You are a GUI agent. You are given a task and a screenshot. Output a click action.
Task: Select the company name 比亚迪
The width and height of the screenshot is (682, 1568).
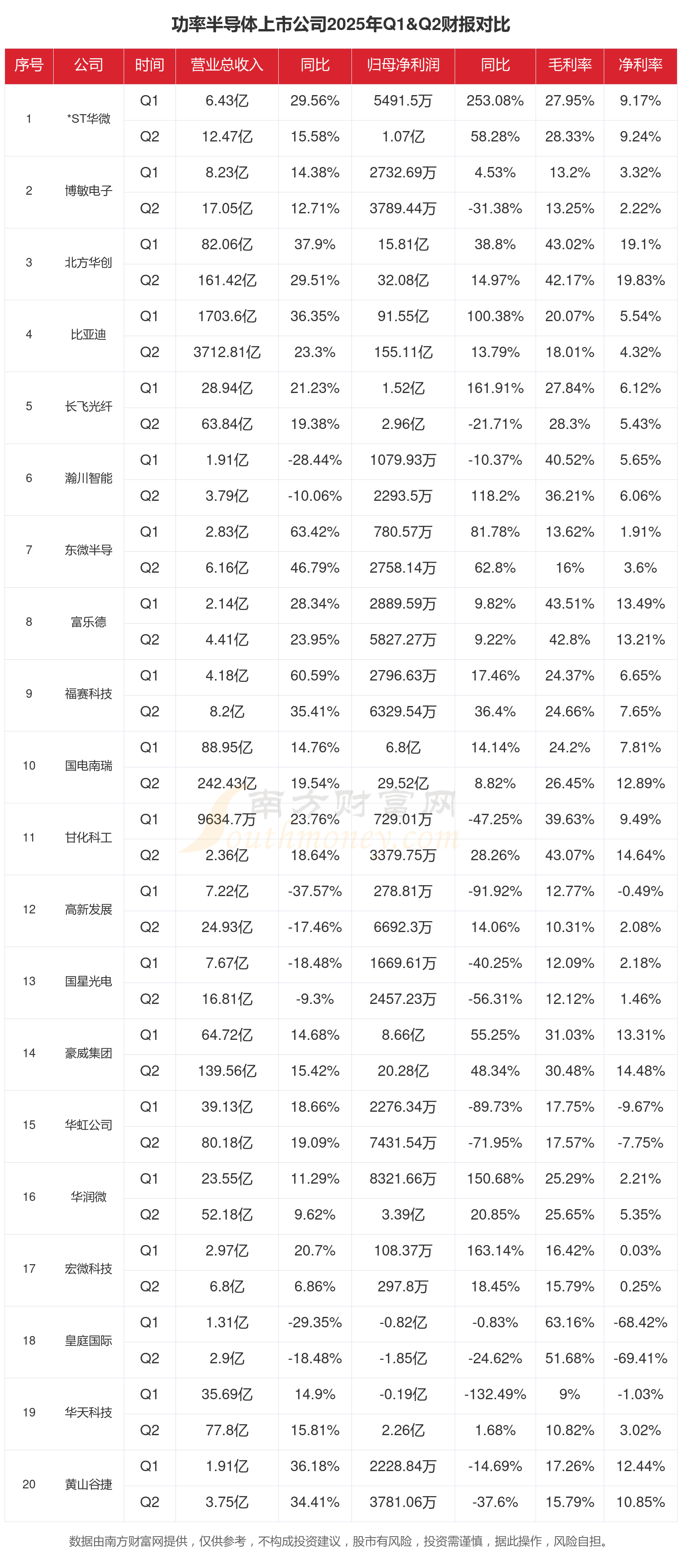point(88,334)
